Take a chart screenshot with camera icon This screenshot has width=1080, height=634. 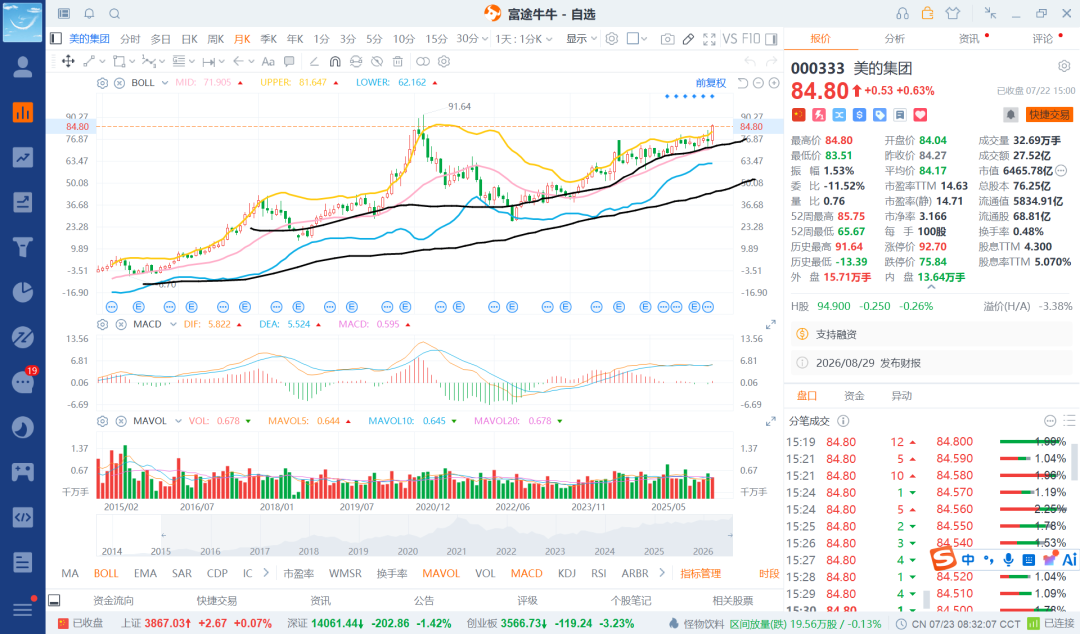click(x=667, y=39)
